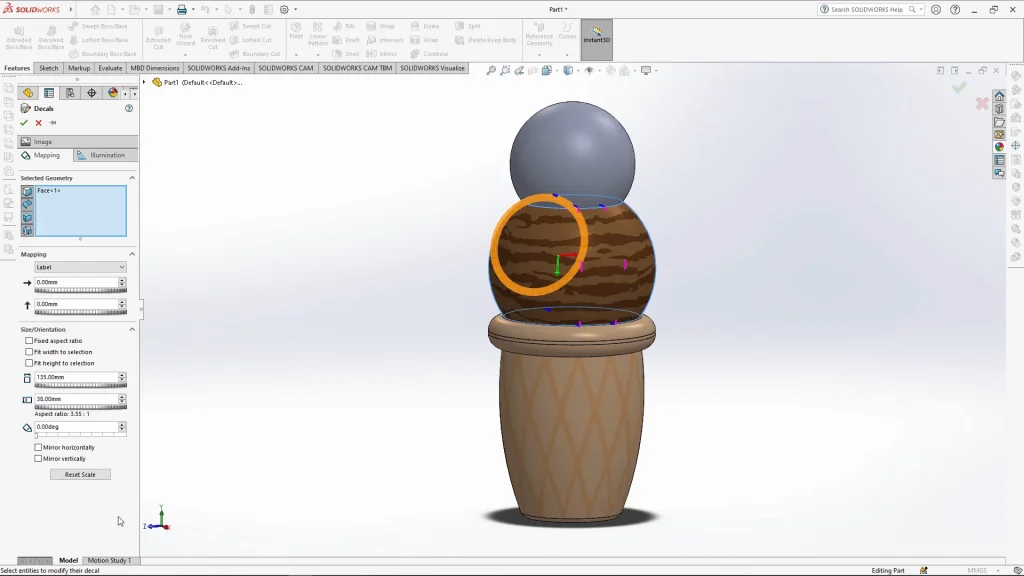The width and height of the screenshot is (1024, 576).
Task: Collapse the Size/Orientation section
Action: tap(132, 329)
